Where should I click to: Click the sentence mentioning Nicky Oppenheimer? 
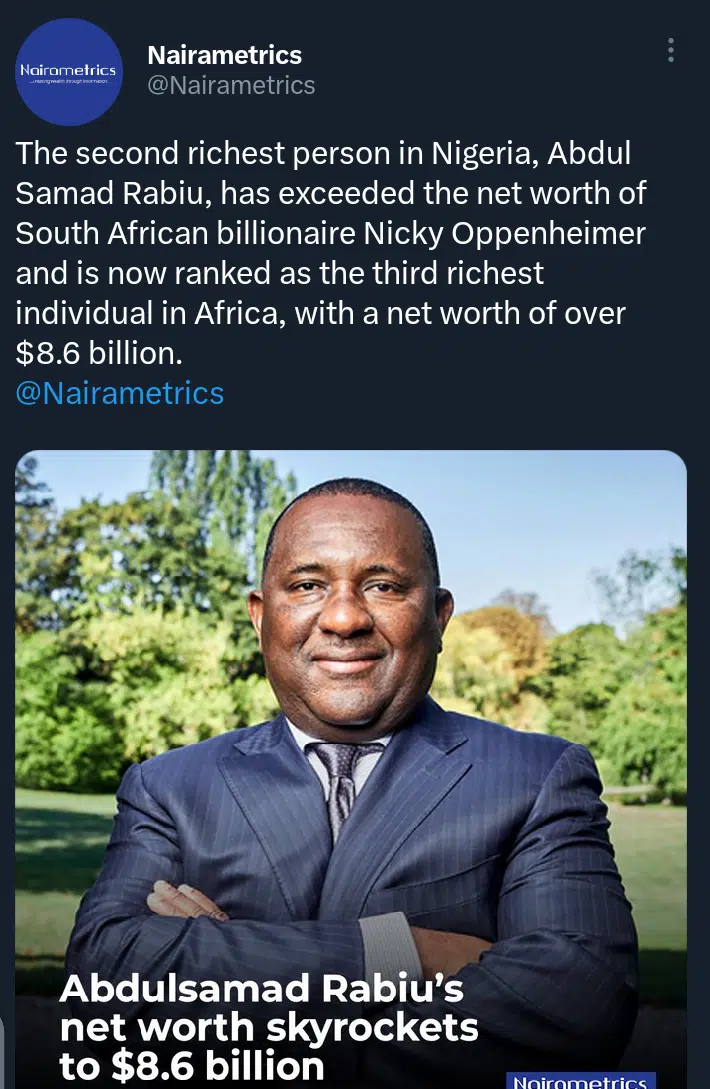click(x=330, y=233)
